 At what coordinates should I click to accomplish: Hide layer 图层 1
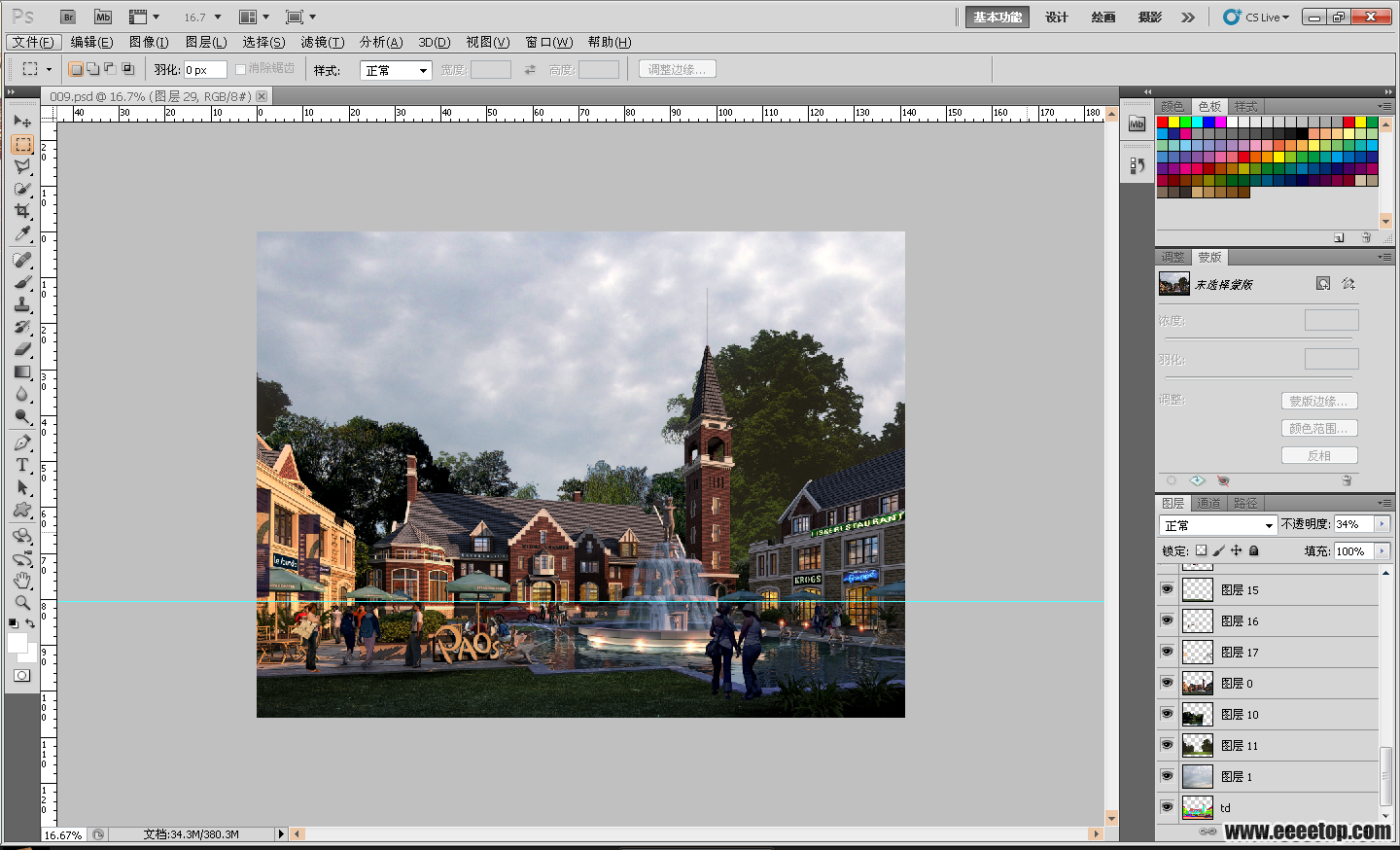pyautogui.click(x=1167, y=776)
